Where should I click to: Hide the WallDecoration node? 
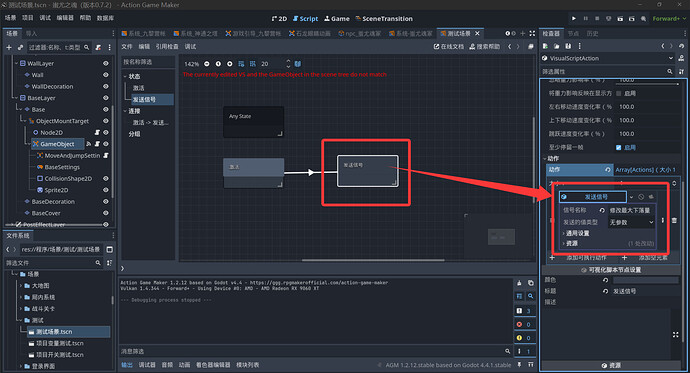106,86
